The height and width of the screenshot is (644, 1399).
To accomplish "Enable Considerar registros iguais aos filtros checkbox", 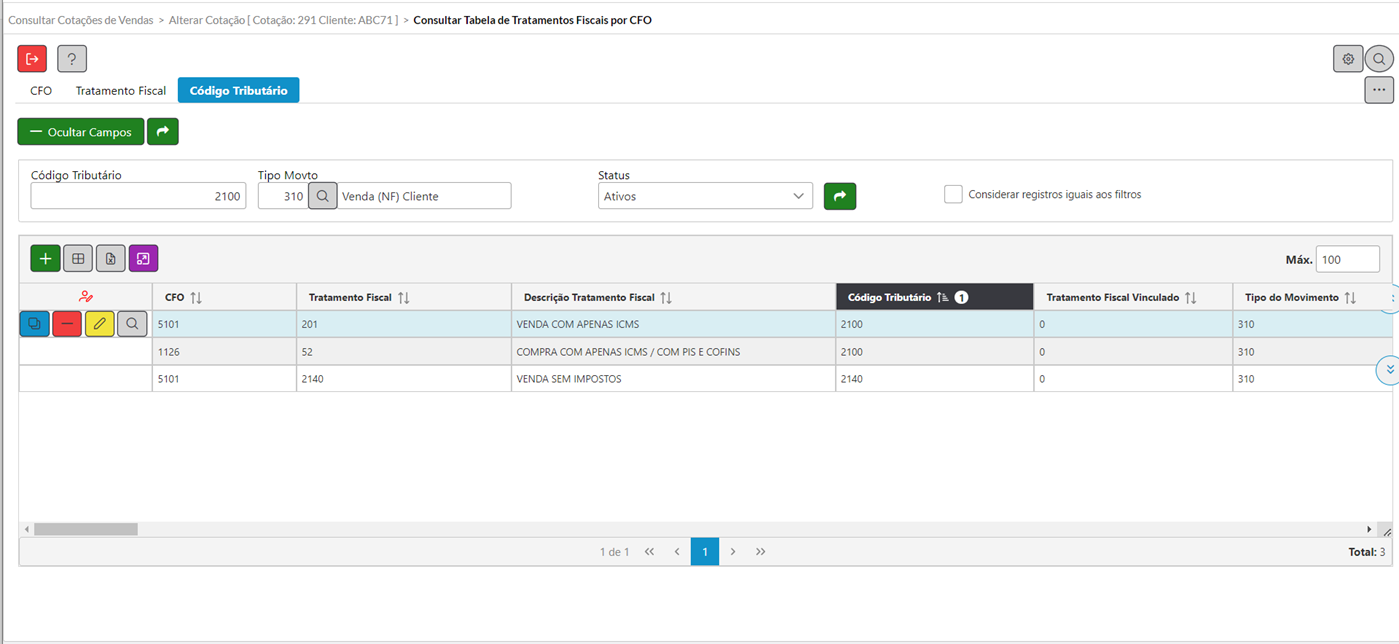I will point(953,194).
